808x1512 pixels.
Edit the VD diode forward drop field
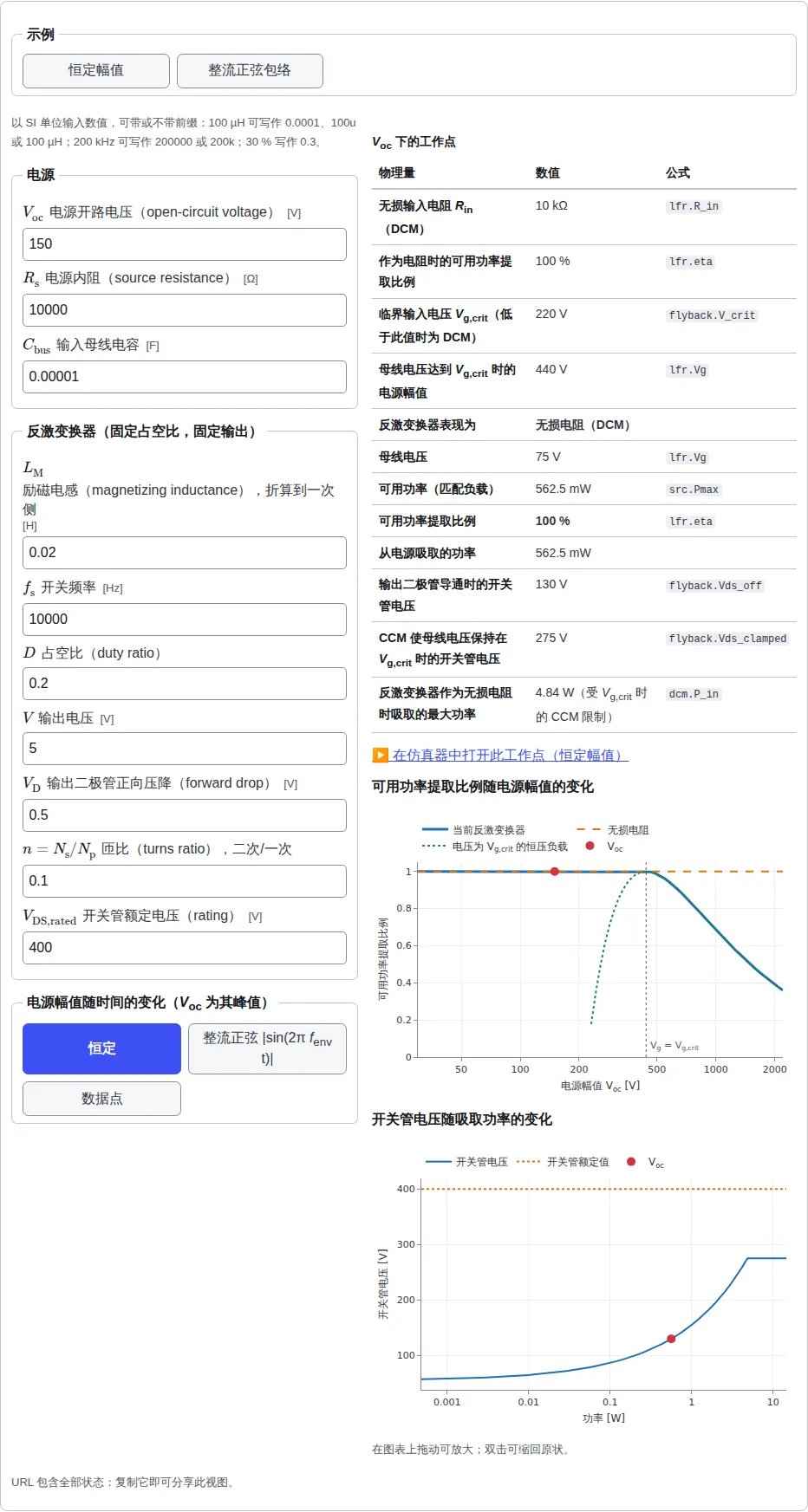point(185,815)
